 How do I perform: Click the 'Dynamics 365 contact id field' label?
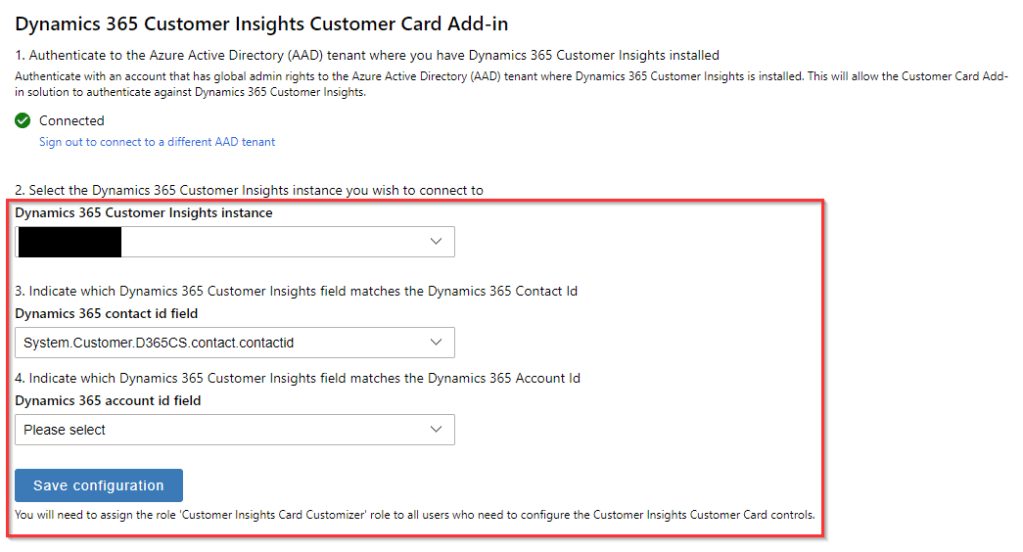click(106, 314)
